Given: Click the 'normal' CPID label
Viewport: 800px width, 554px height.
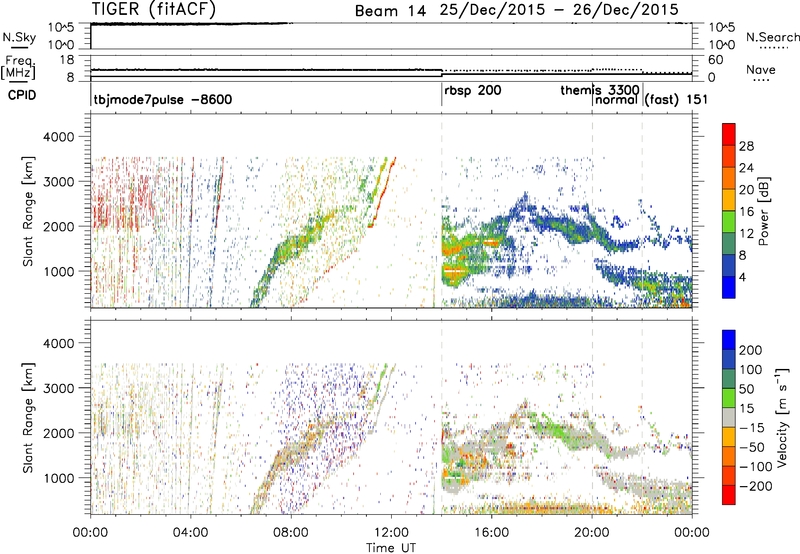Looking at the screenshot, I should click(x=617, y=100).
